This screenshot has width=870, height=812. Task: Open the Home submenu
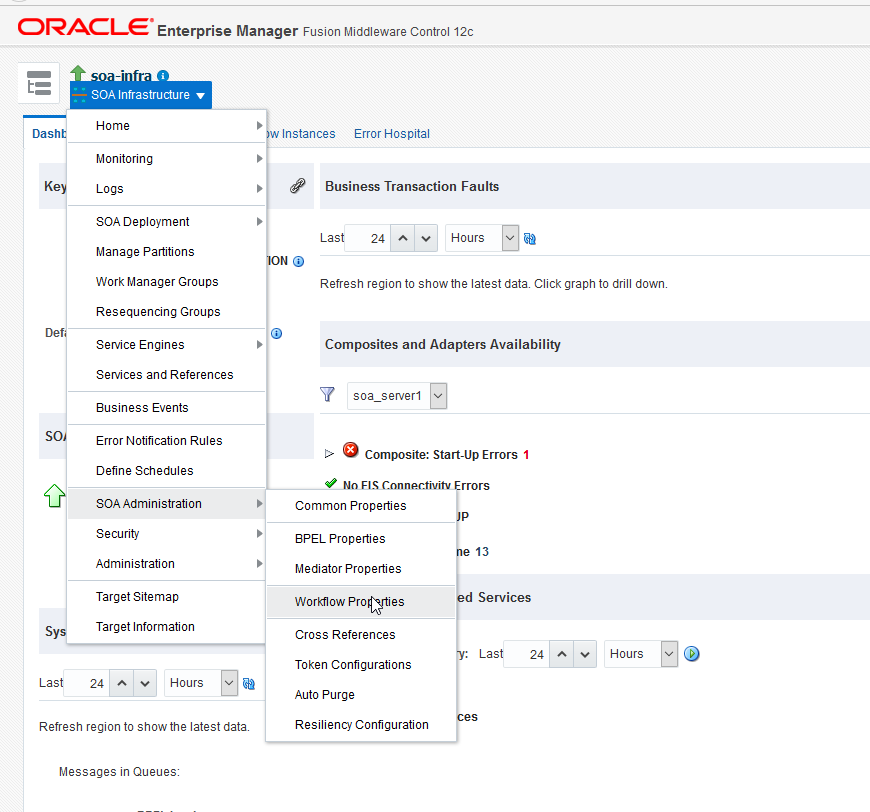[166, 126]
